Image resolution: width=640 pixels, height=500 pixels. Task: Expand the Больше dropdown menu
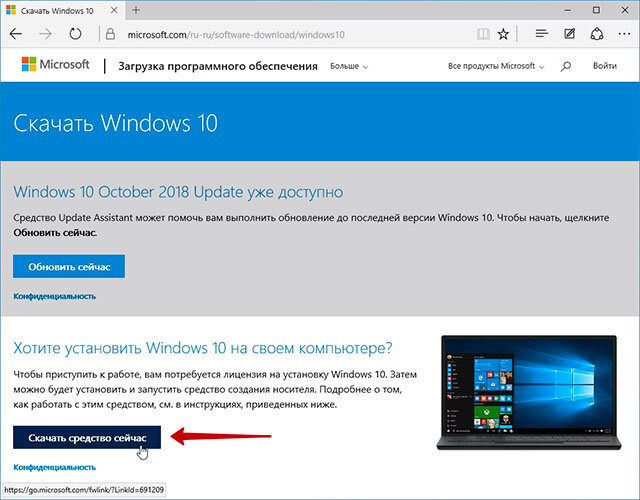point(349,66)
